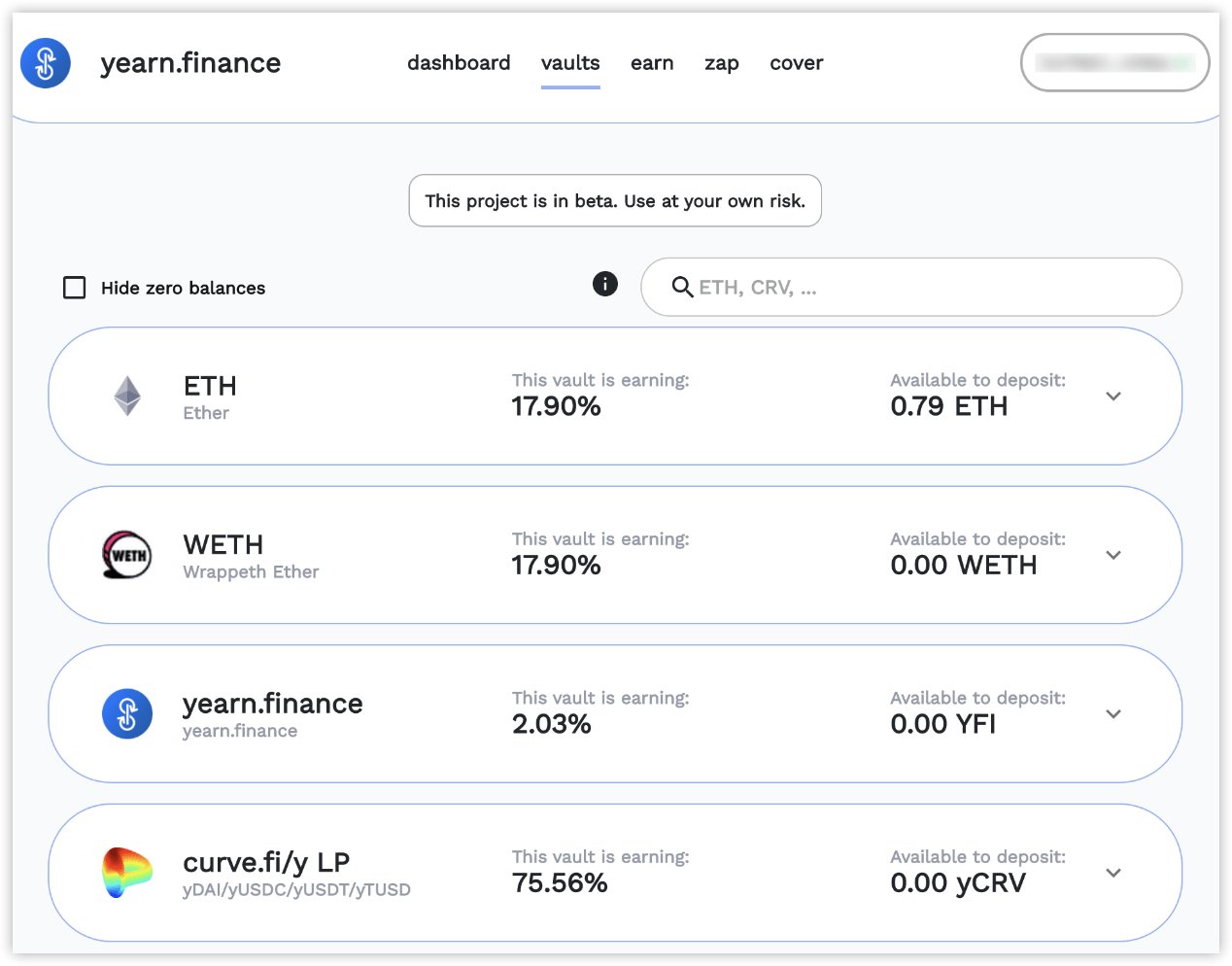Expand the ETH vault row chevron
1232x966 pixels.
click(x=1113, y=397)
